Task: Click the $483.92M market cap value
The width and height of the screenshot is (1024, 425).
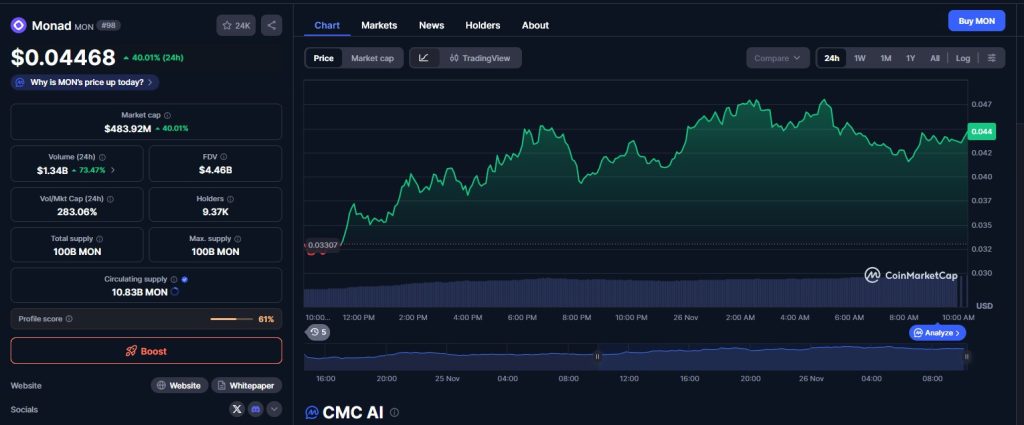Action: click(127, 129)
